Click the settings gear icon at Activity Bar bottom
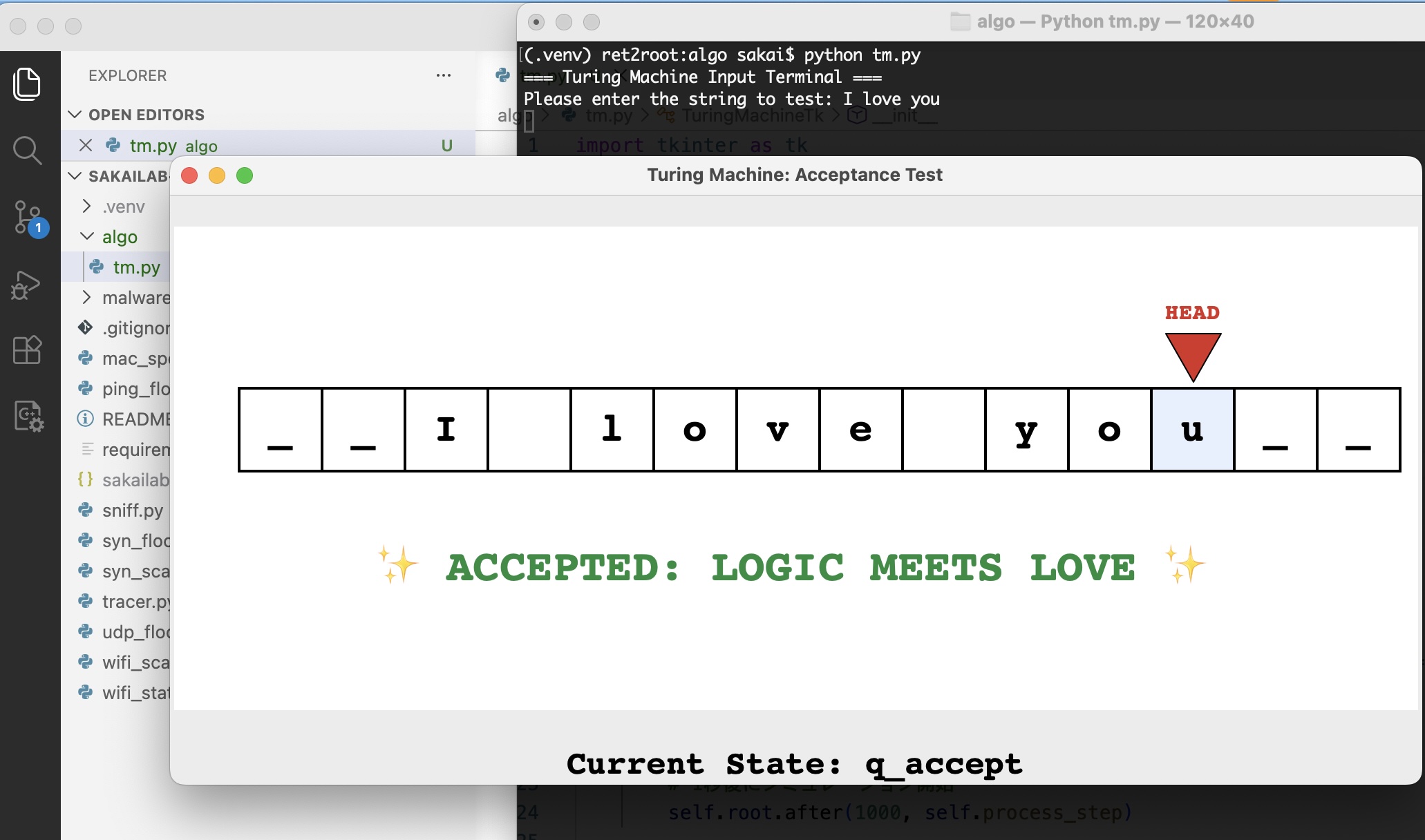The image size is (1425, 840). point(28,417)
